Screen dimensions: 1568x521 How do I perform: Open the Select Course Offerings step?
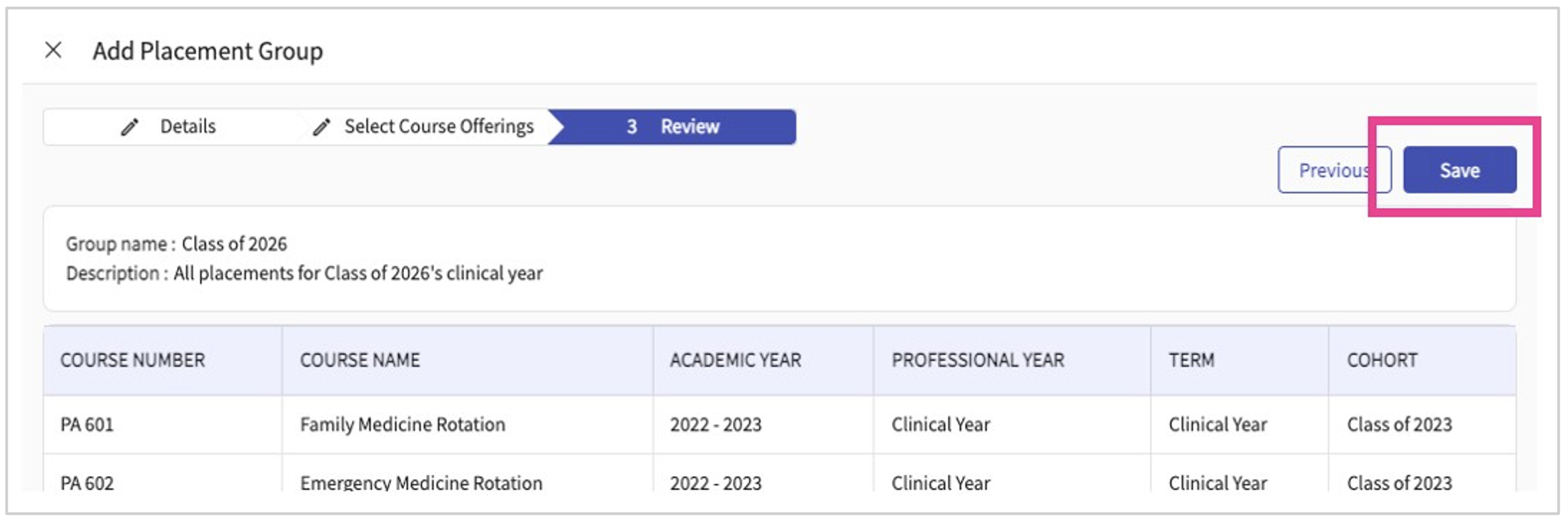[x=423, y=127]
